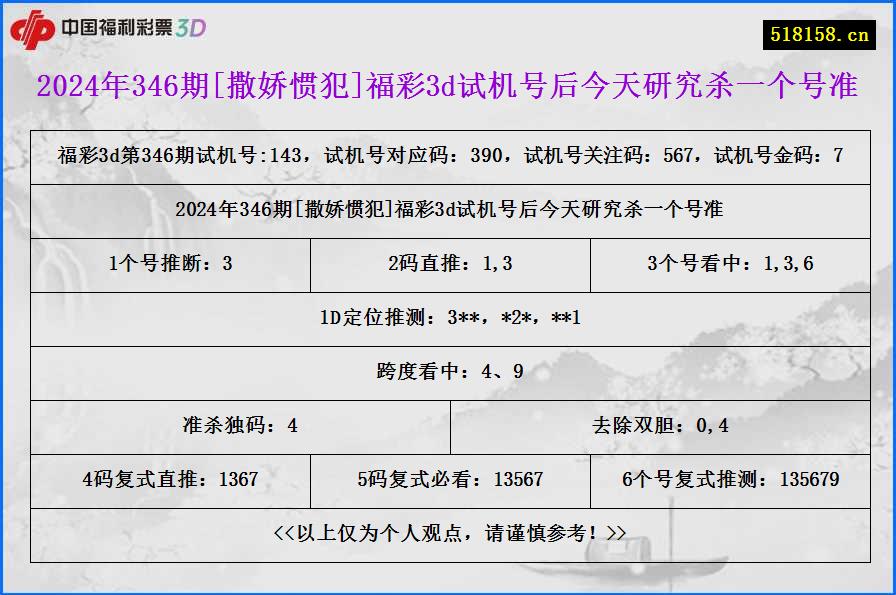Image resolution: width=896 pixels, height=595 pixels.
Task: Open the 2024年346期 subtitle row
Action: [448, 211]
